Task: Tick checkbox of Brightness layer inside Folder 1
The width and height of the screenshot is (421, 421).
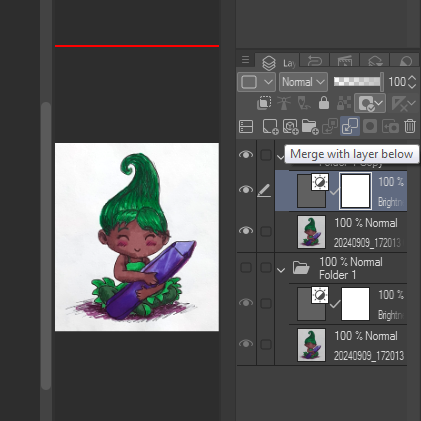Action: [266, 303]
